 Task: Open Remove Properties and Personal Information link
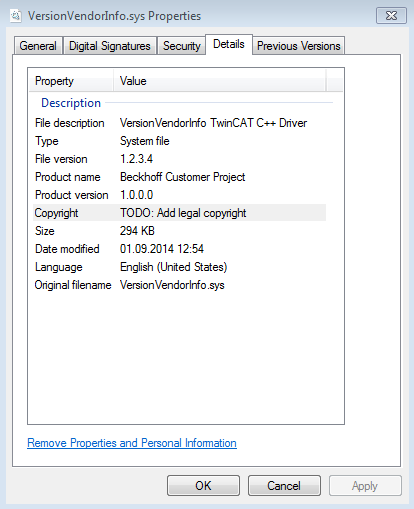tap(132, 443)
